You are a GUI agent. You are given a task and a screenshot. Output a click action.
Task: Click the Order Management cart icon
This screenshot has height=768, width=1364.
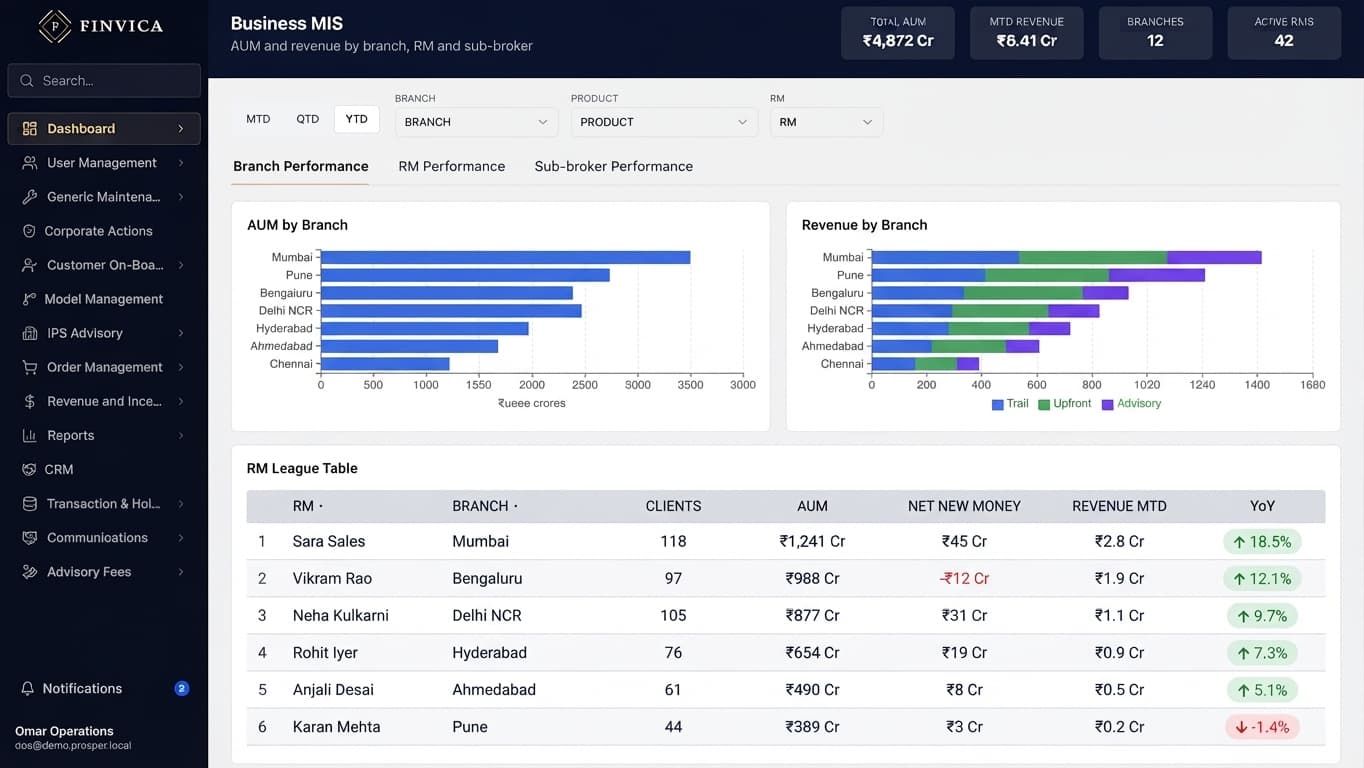(29, 367)
